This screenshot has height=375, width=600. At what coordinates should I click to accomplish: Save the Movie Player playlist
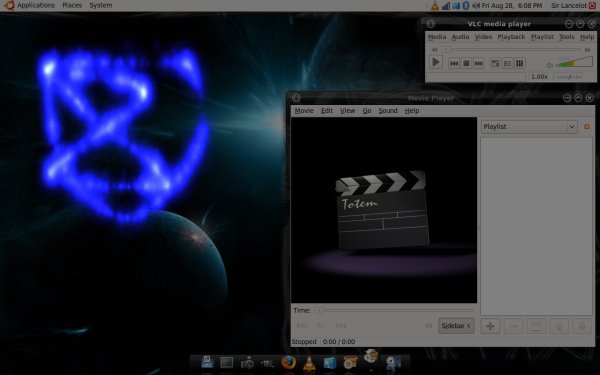pyautogui.click(x=536, y=326)
